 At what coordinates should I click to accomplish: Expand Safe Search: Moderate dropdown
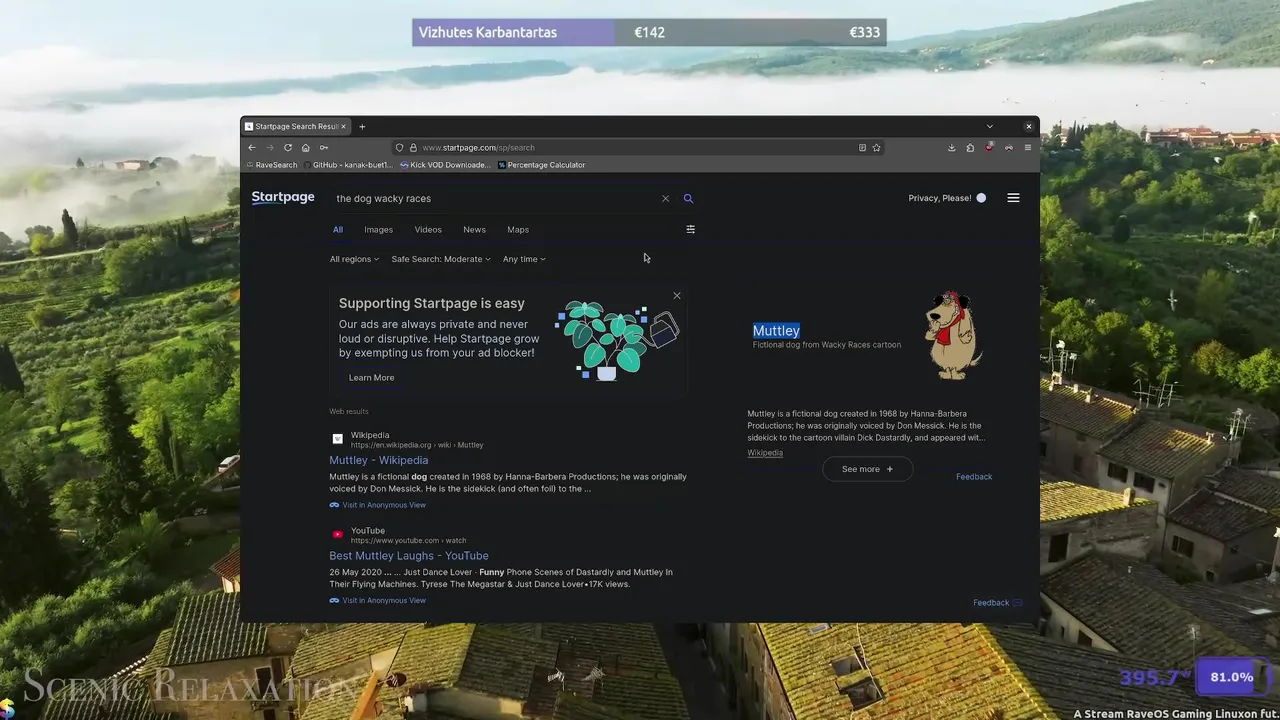coord(441,259)
